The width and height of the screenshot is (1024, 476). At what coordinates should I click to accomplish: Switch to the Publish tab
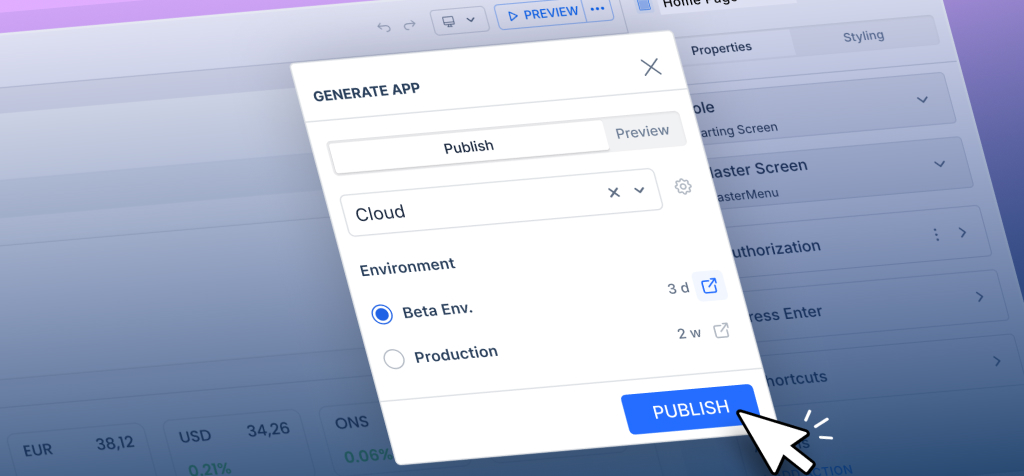(x=468, y=146)
